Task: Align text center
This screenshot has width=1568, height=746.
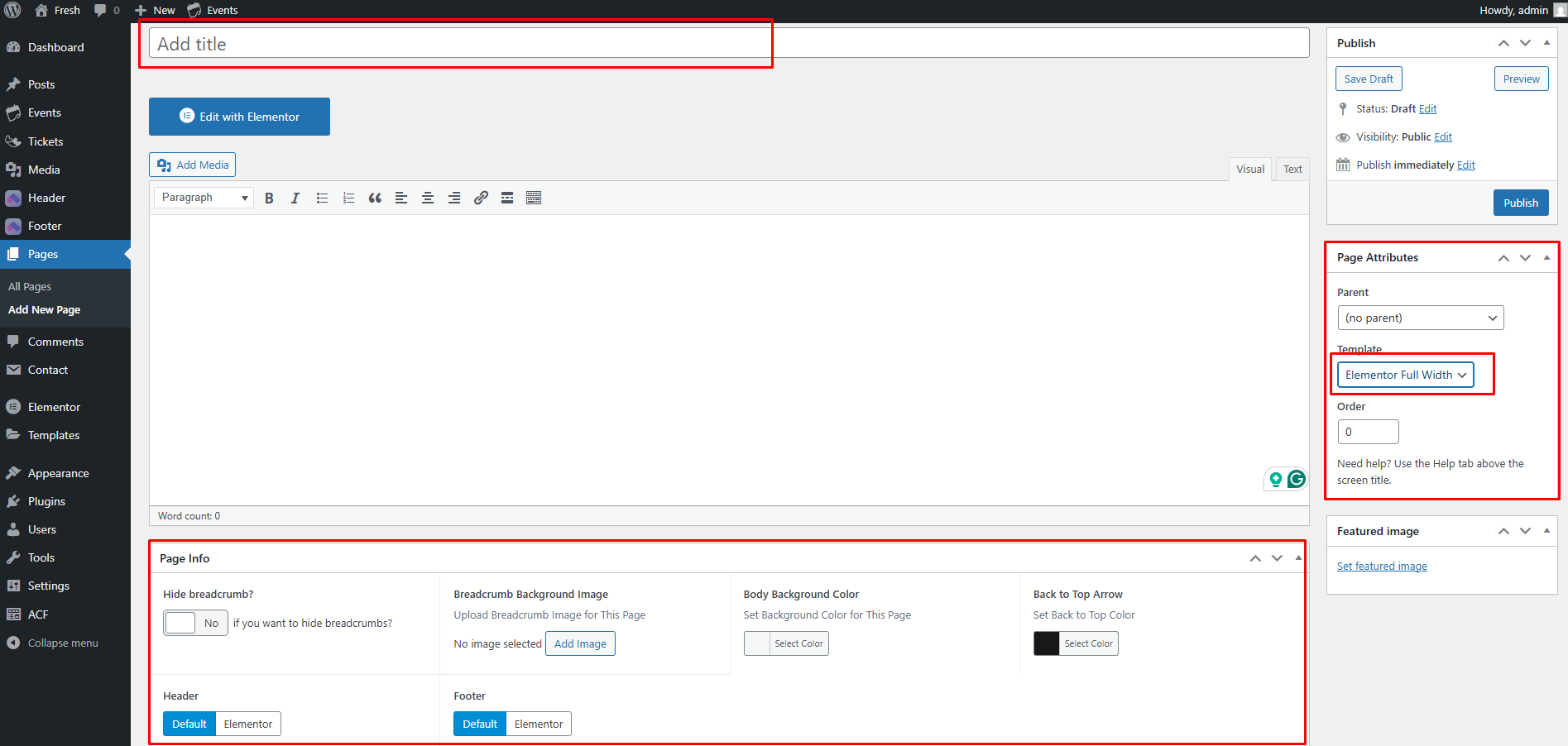Action: pos(428,198)
